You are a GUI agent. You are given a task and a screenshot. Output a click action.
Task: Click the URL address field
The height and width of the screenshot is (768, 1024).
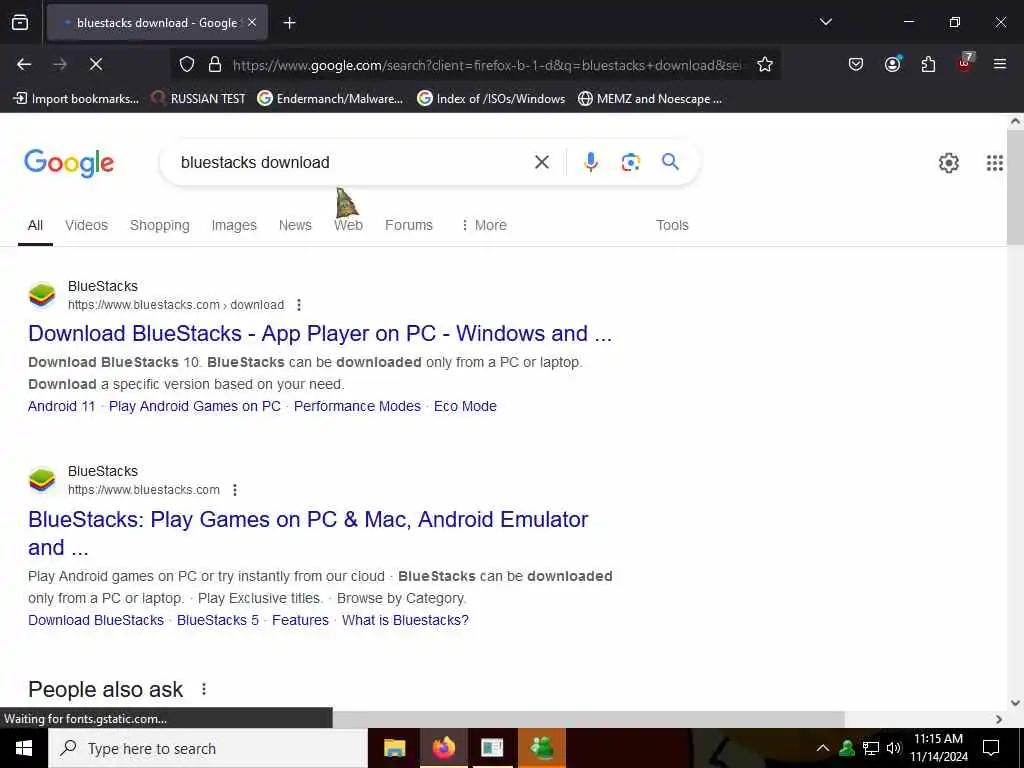point(487,65)
